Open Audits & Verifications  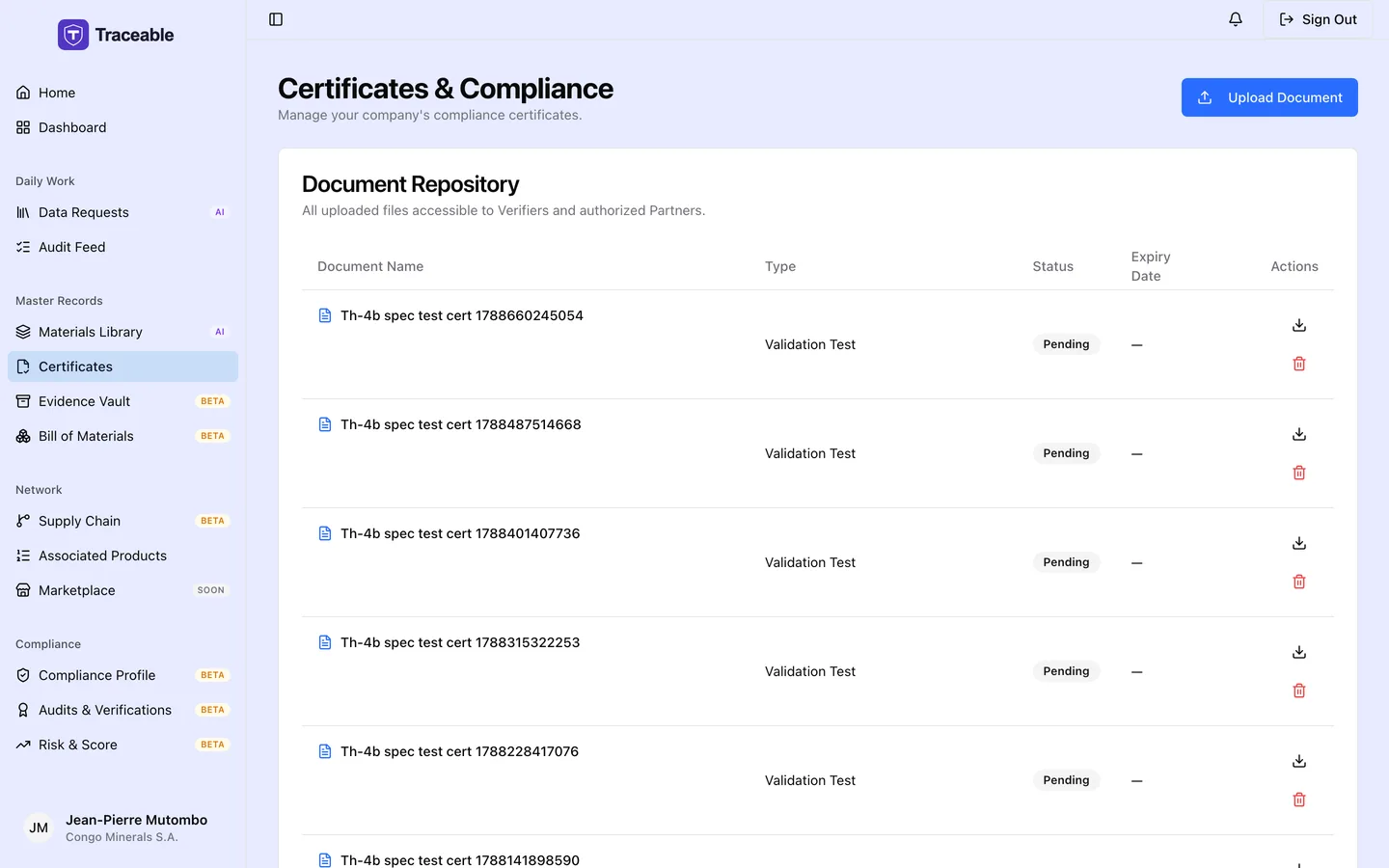(123, 710)
